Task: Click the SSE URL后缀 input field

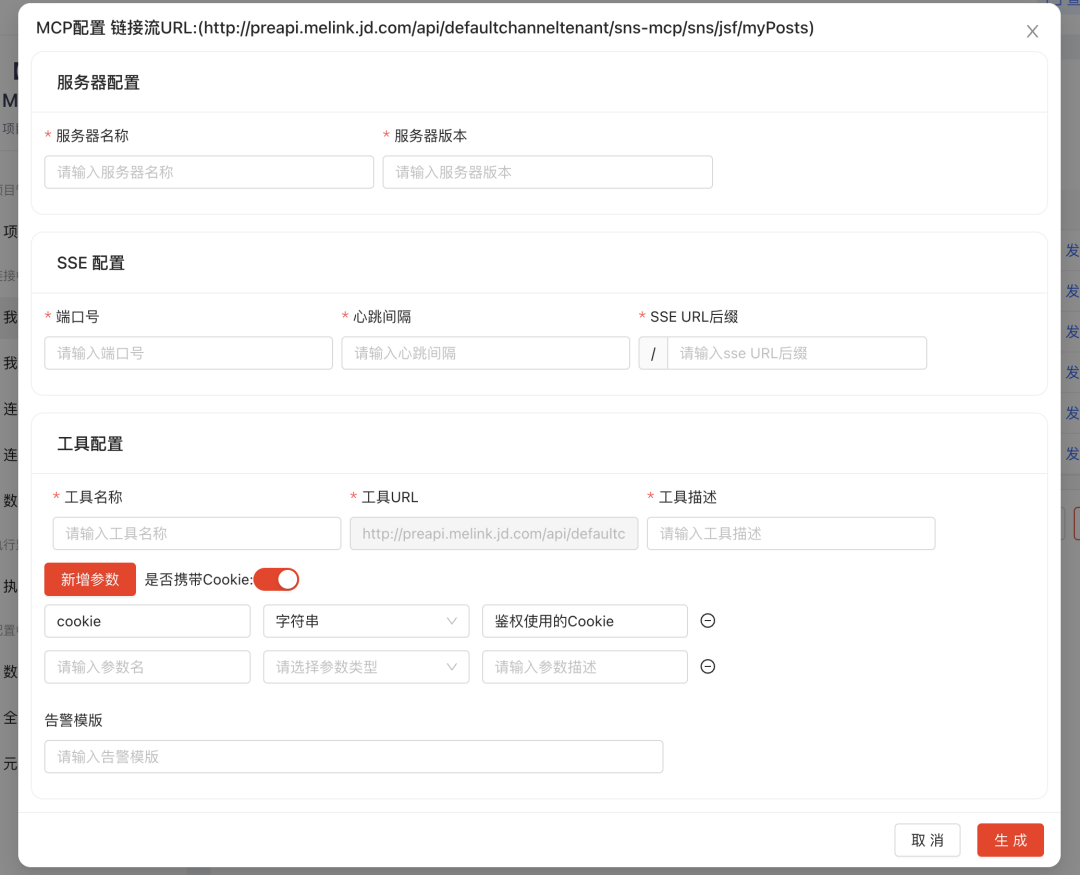Action: [x=797, y=353]
